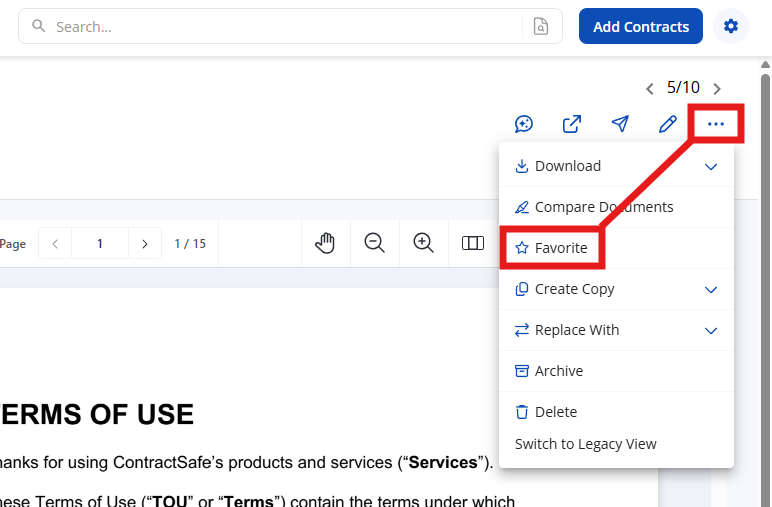Click the document search icon in search bar
The image size is (772, 507).
(540, 27)
